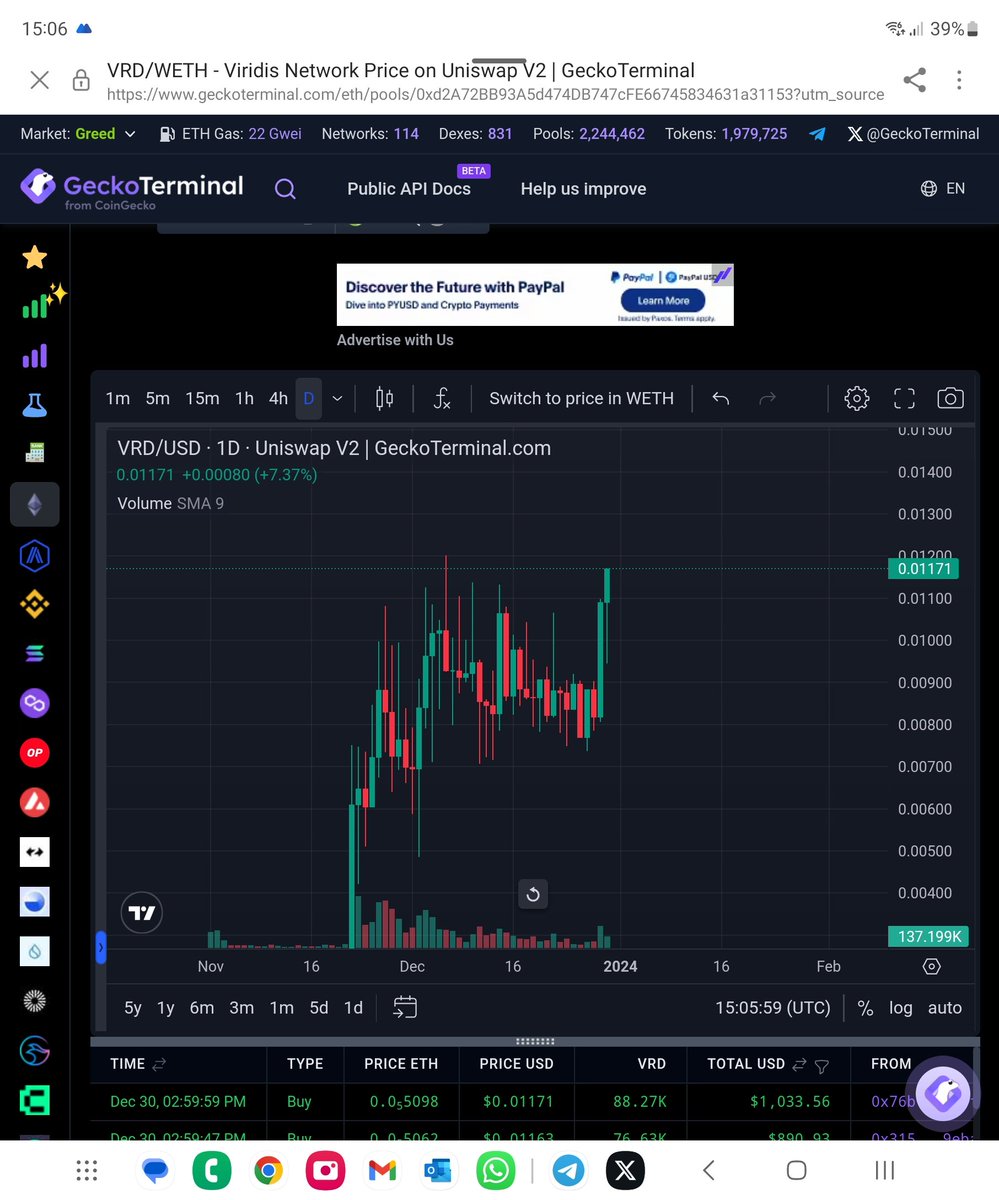This screenshot has width=999, height=1200.
Task: Open the browser three-dot menu
Action: tap(959, 80)
